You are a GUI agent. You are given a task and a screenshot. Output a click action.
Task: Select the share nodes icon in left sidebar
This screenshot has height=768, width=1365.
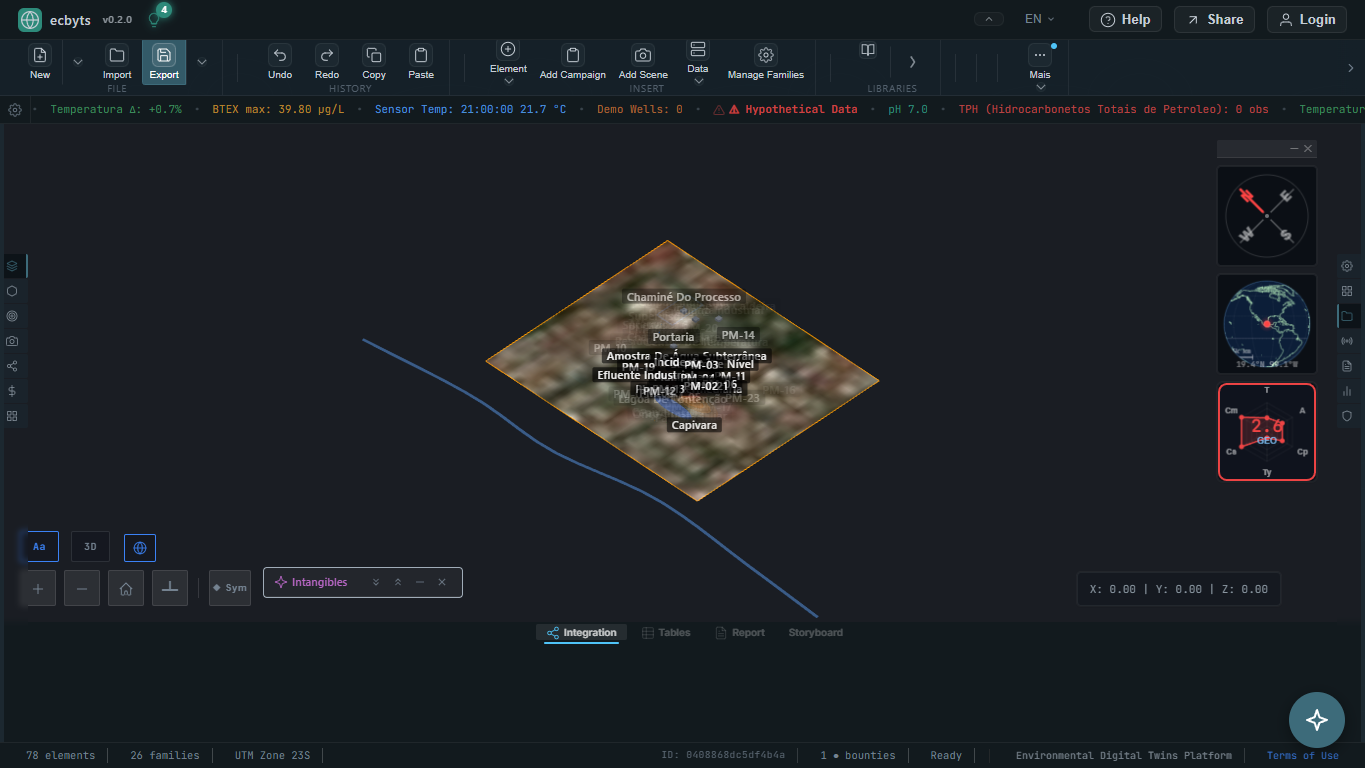coord(12,366)
